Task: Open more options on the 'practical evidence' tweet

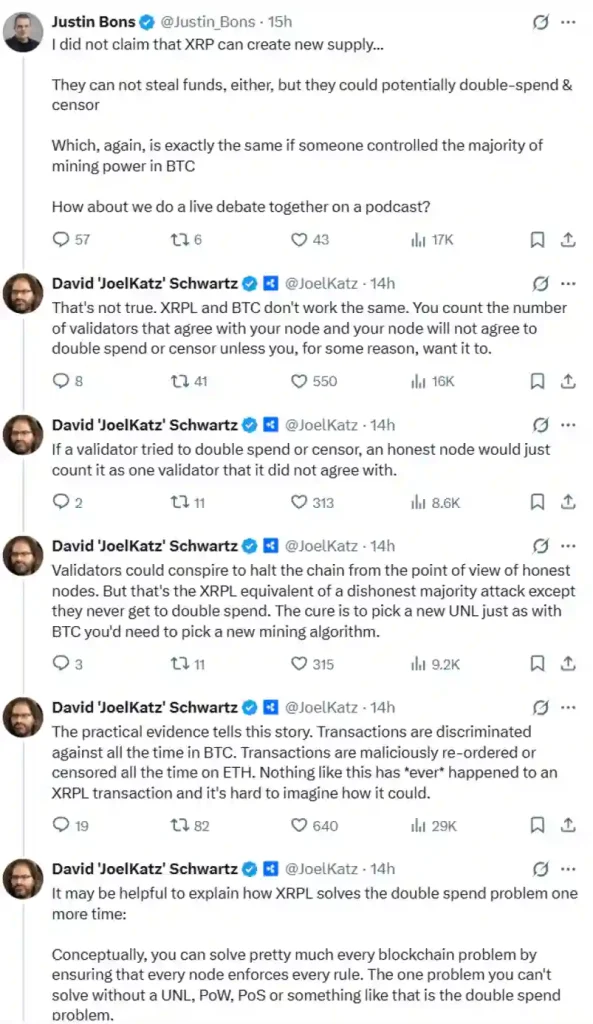Action: (x=568, y=706)
